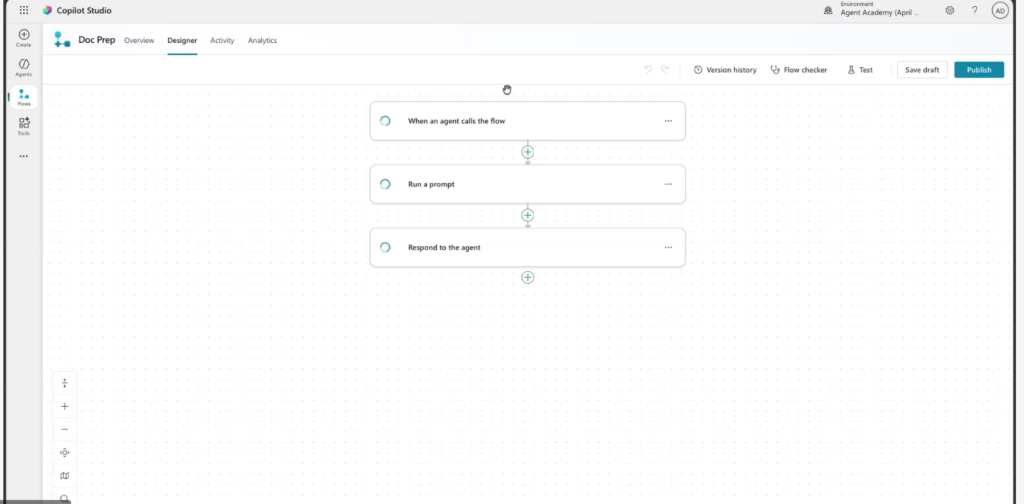The width and height of the screenshot is (1024, 504).
Task: Zoom out on the flow canvas
Action: click(65, 429)
